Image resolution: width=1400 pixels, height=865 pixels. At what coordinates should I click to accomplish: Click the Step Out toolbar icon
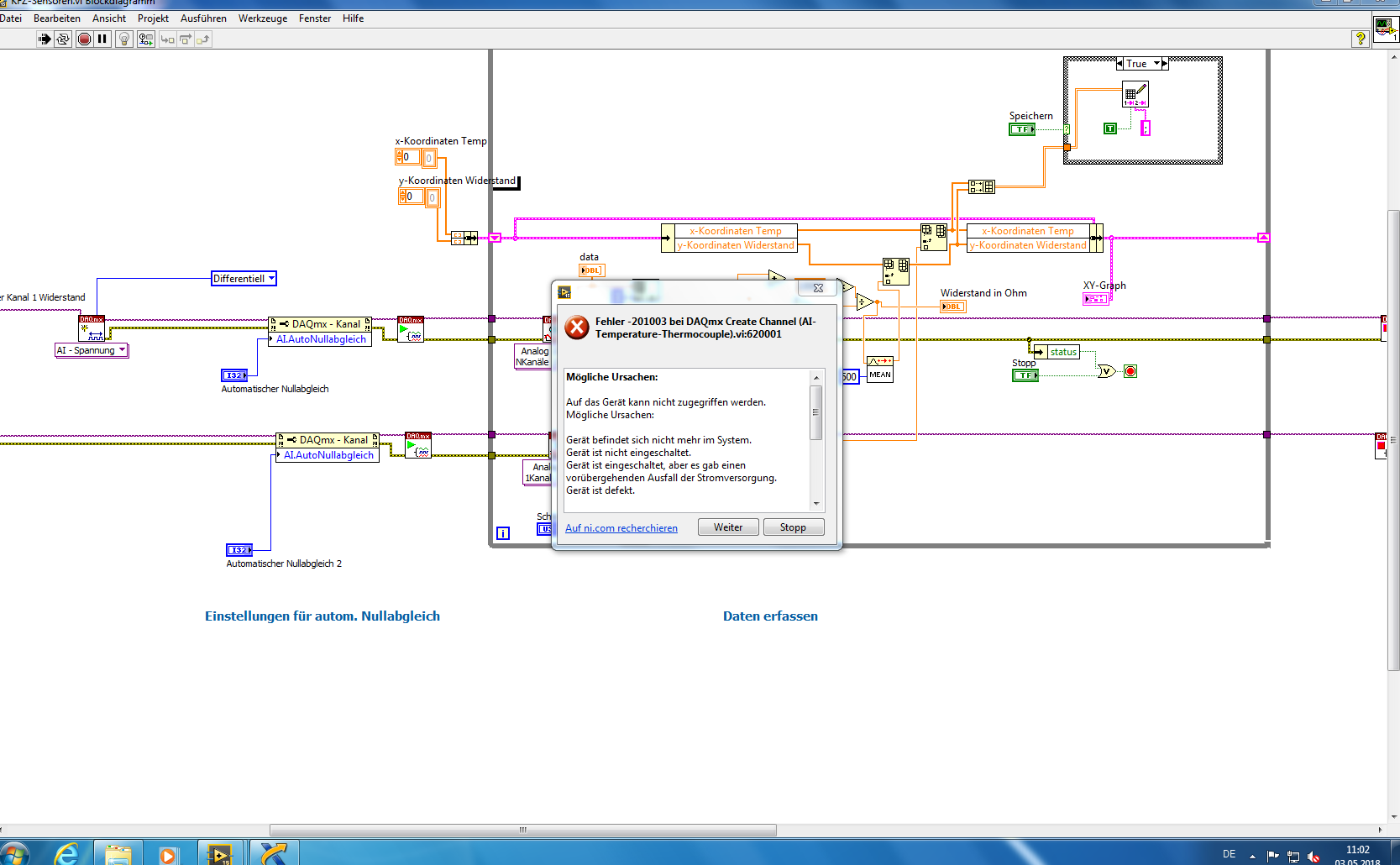pyautogui.click(x=203, y=39)
